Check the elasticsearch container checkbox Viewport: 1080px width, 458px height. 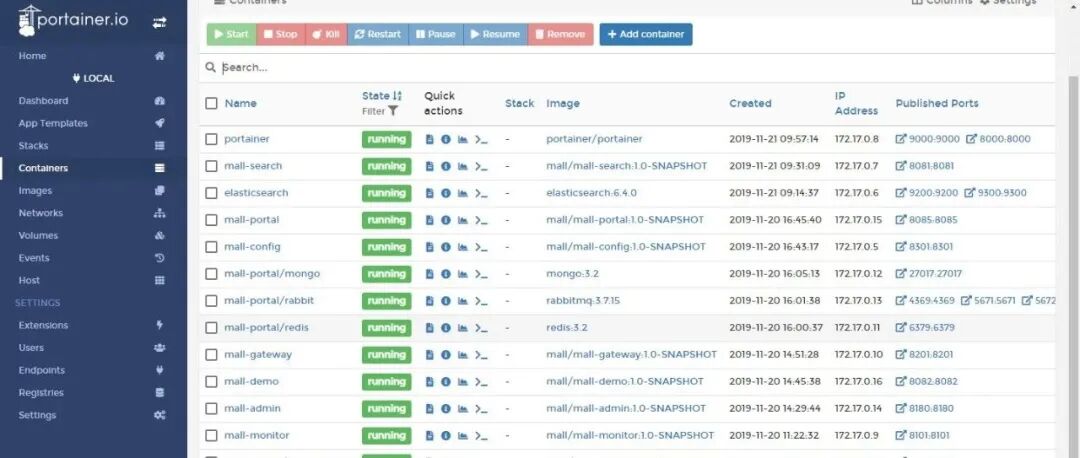tap(211, 193)
